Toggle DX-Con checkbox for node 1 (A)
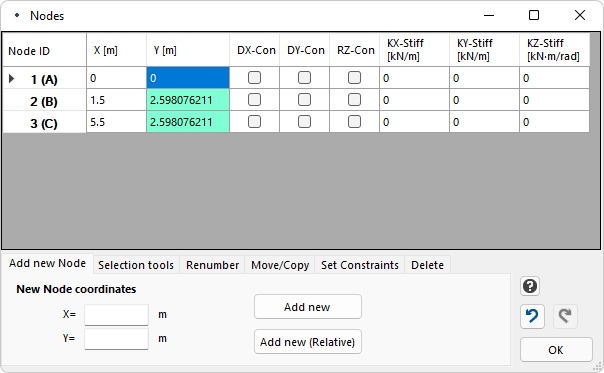604x373 pixels. click(254, 78)
